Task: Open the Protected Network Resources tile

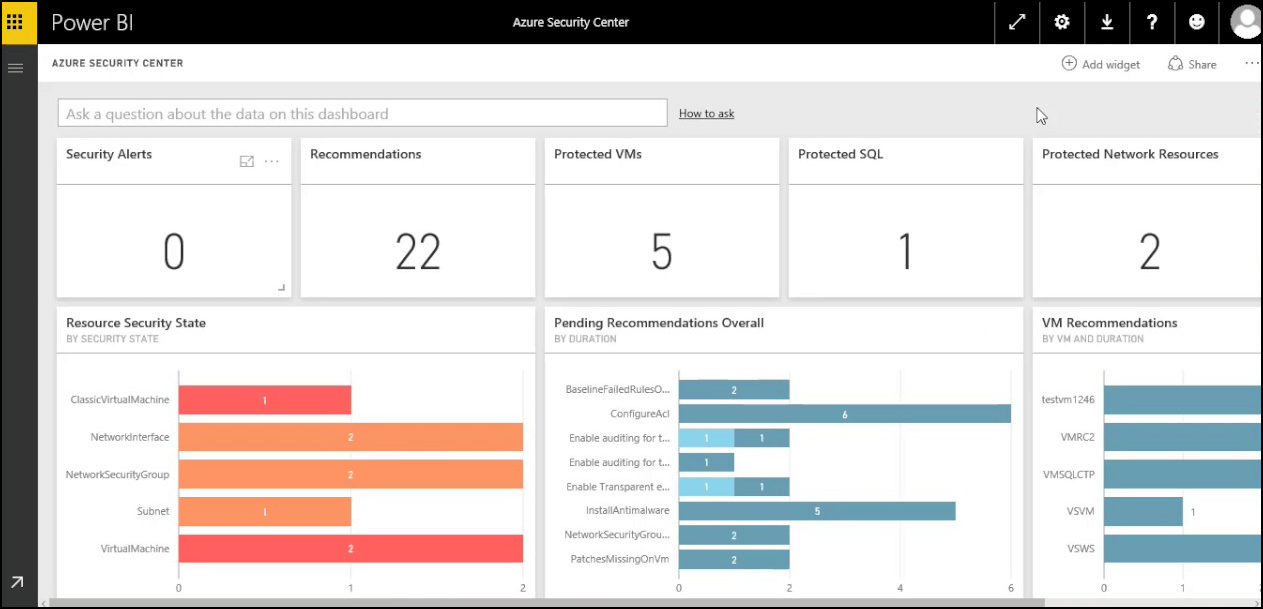Action: [x=1147, y=218]
